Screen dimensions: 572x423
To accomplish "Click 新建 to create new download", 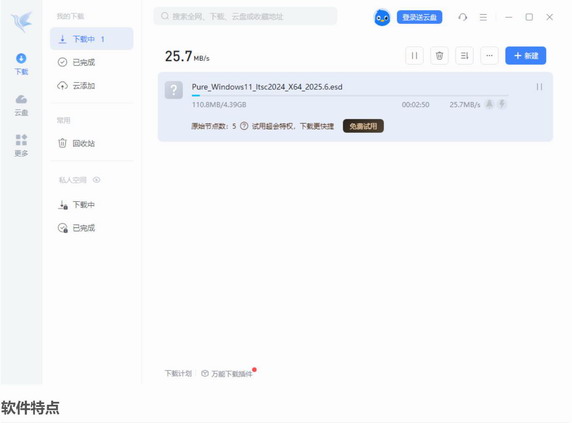I will (x=526, y=56).
